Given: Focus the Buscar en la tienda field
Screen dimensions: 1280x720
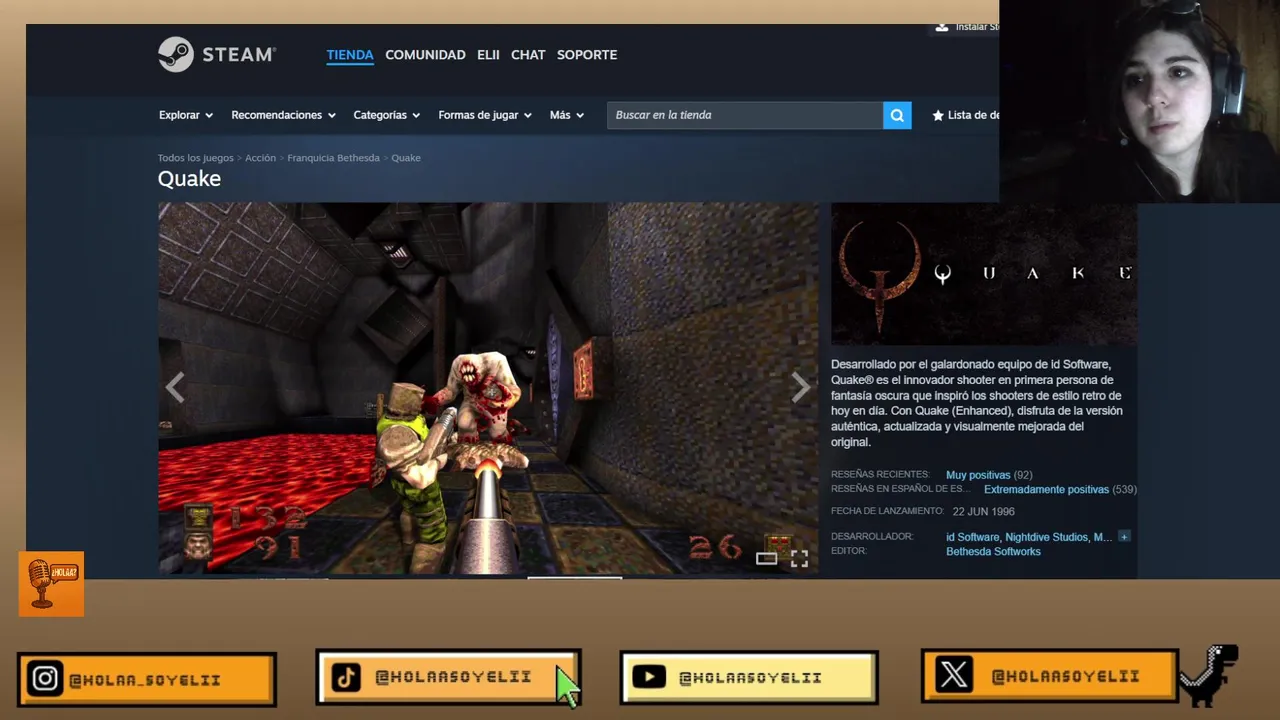Looking at the screenshot, I should (745, 115).
